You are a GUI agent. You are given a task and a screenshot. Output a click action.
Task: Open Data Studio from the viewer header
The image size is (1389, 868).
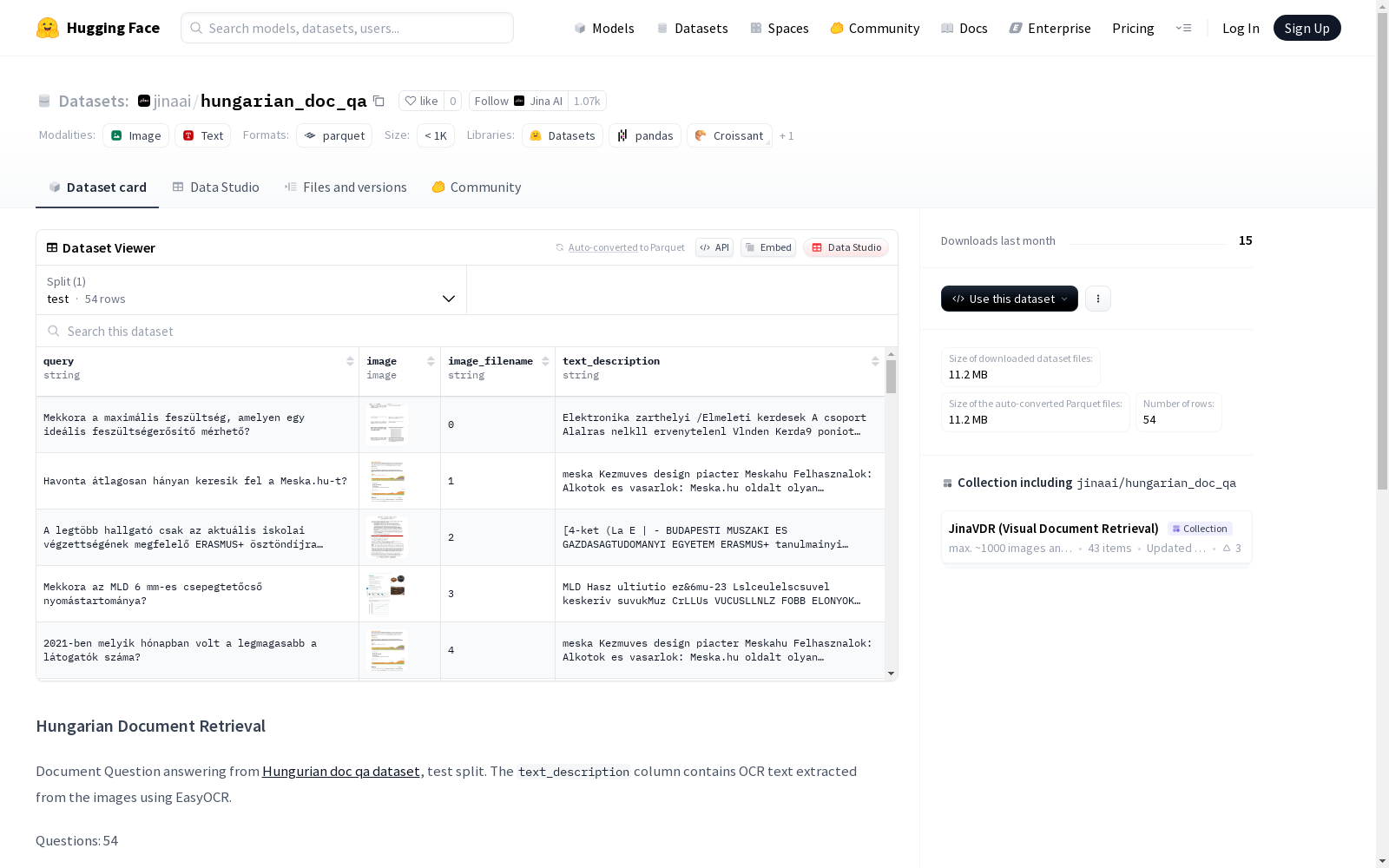(x=846, y=247)
